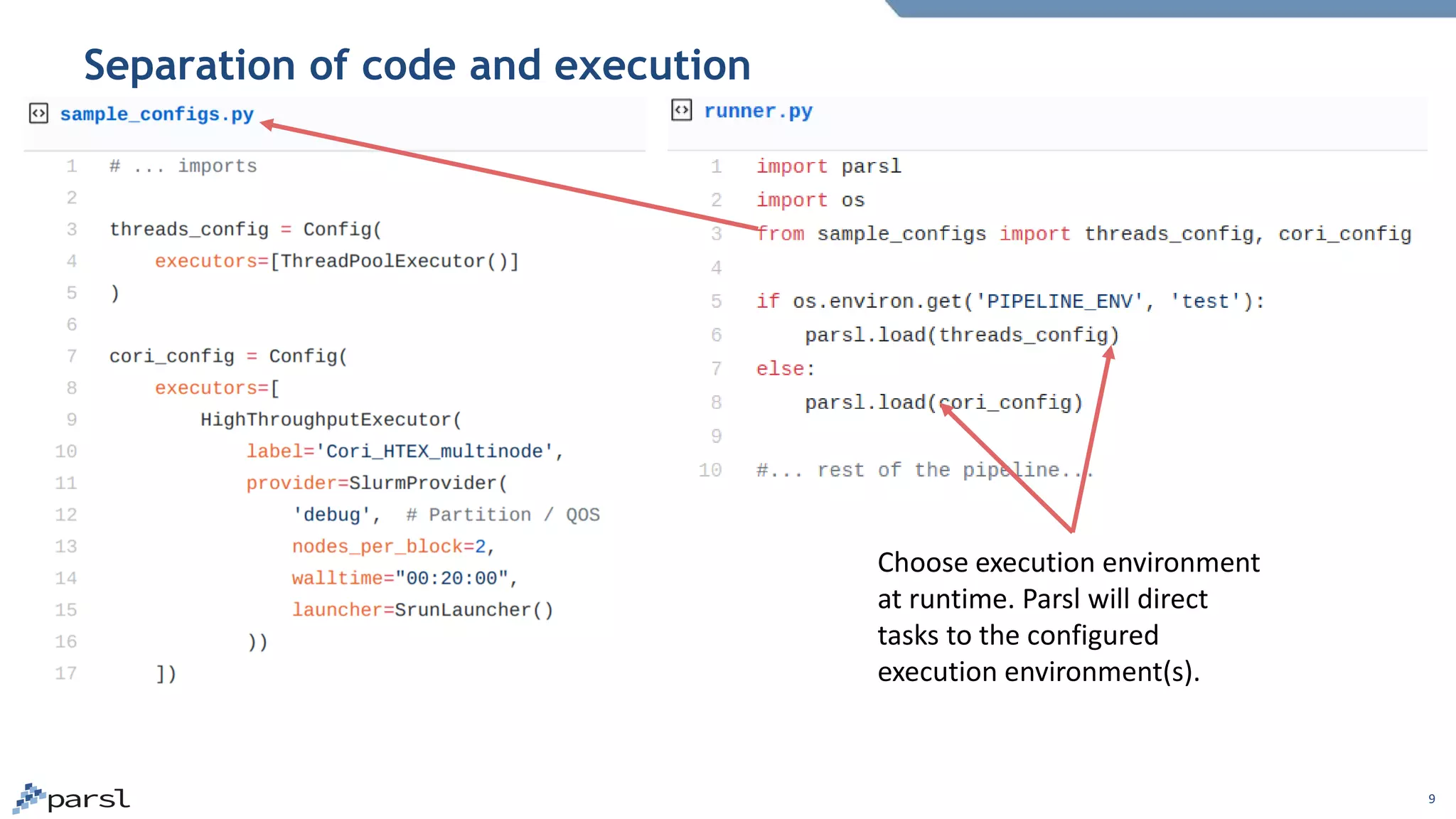This screenshot has height=819, width=1456.
Task: Click the code file icon beside runner.py
Action: tap(681, 110)
